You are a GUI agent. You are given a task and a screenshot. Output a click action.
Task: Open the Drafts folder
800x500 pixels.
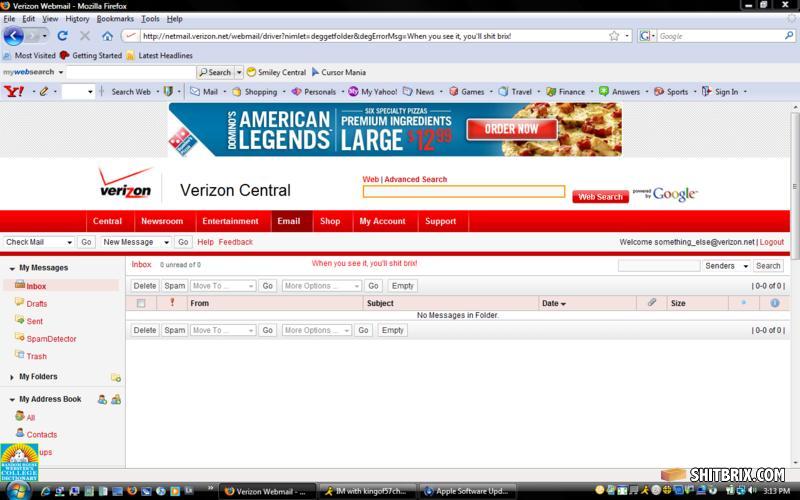tap(36, 304)
